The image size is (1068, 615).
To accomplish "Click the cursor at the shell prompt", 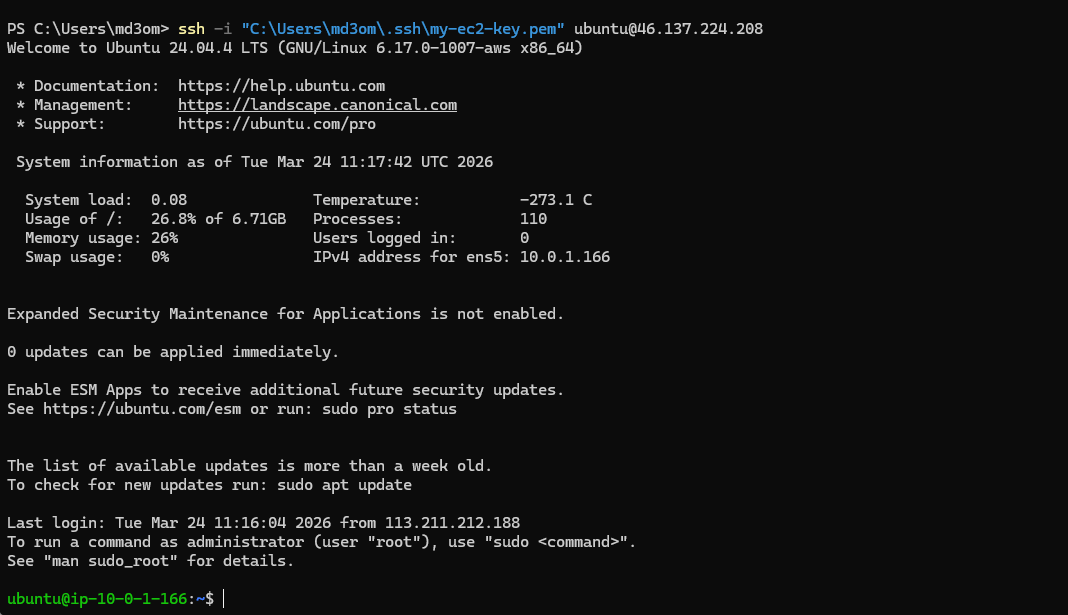I will [225, 598].
